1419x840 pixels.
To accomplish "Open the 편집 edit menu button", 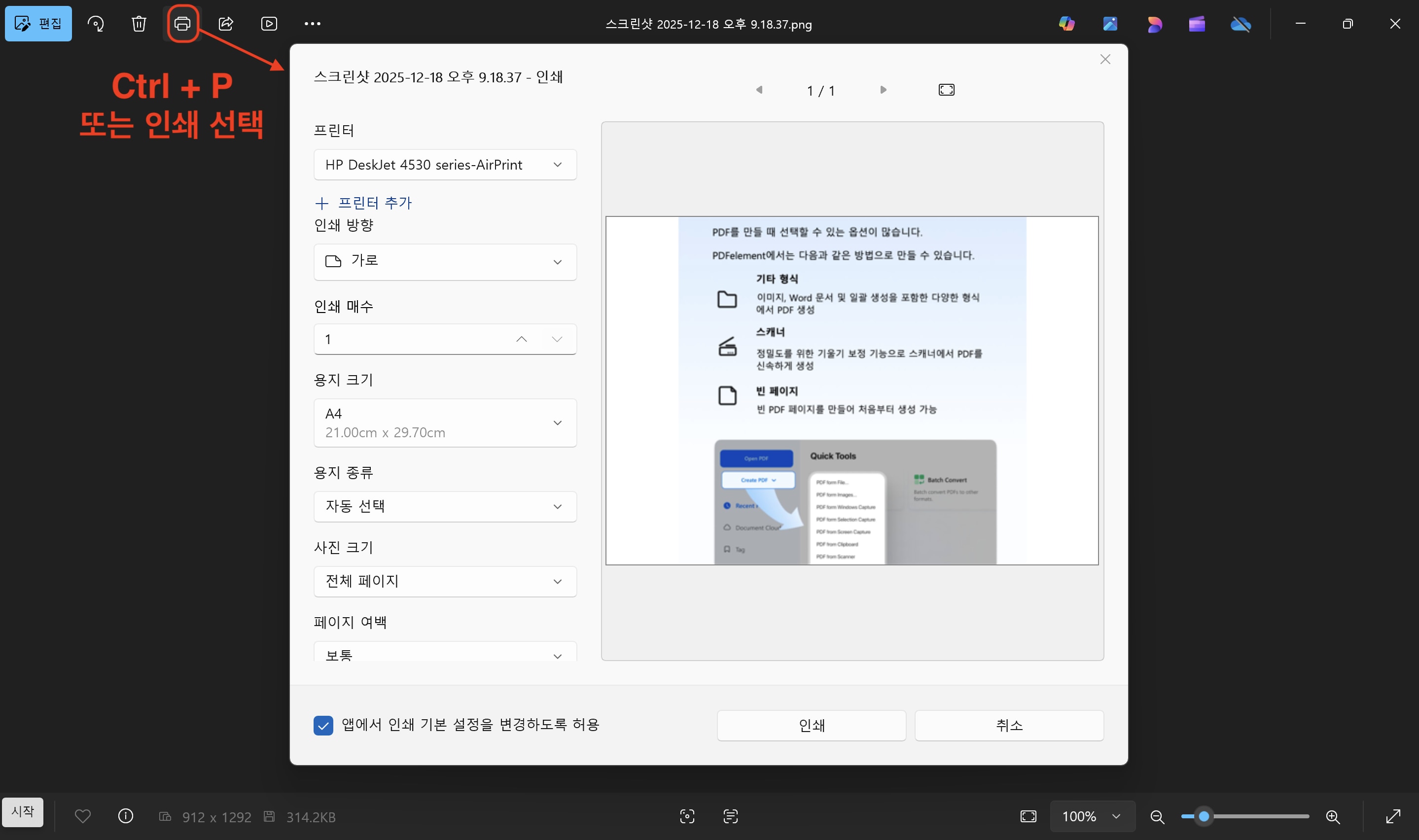I will pos(38,24).
